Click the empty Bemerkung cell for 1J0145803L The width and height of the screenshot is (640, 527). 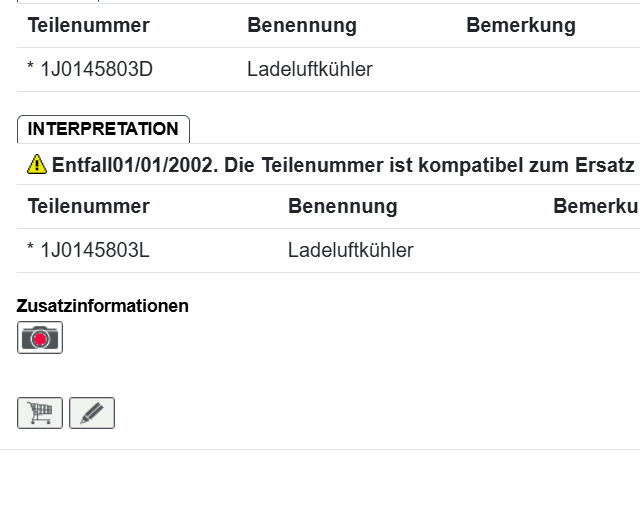pos(595,250)
